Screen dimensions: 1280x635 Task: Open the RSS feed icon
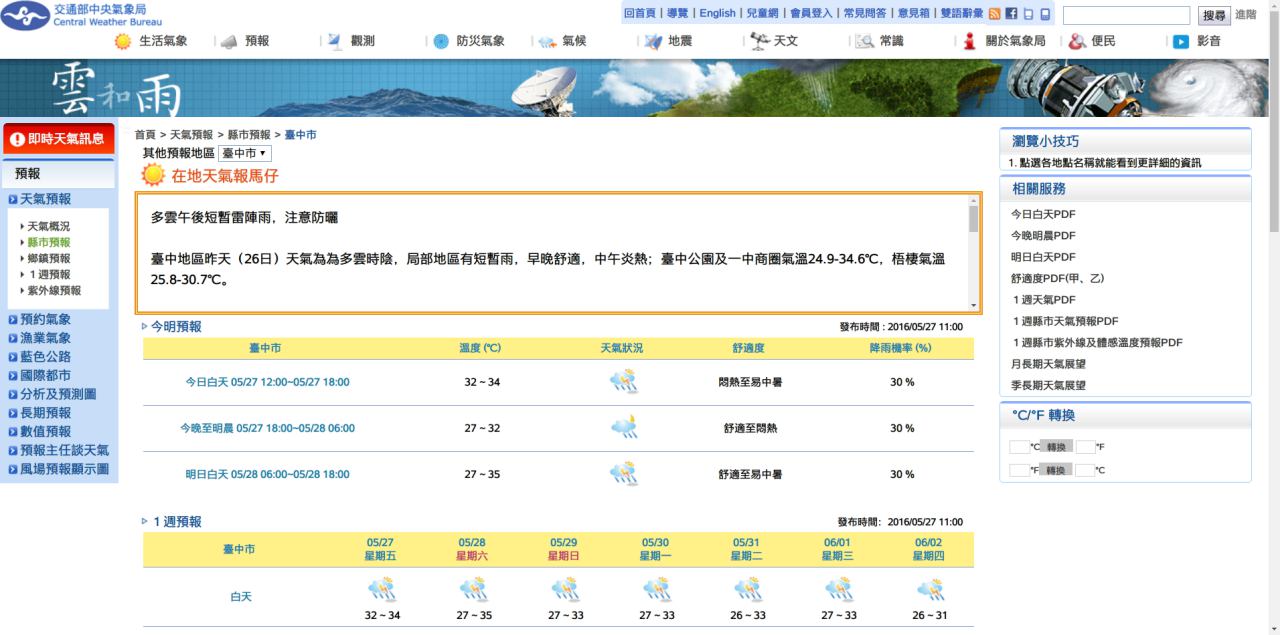coord(994,14)
